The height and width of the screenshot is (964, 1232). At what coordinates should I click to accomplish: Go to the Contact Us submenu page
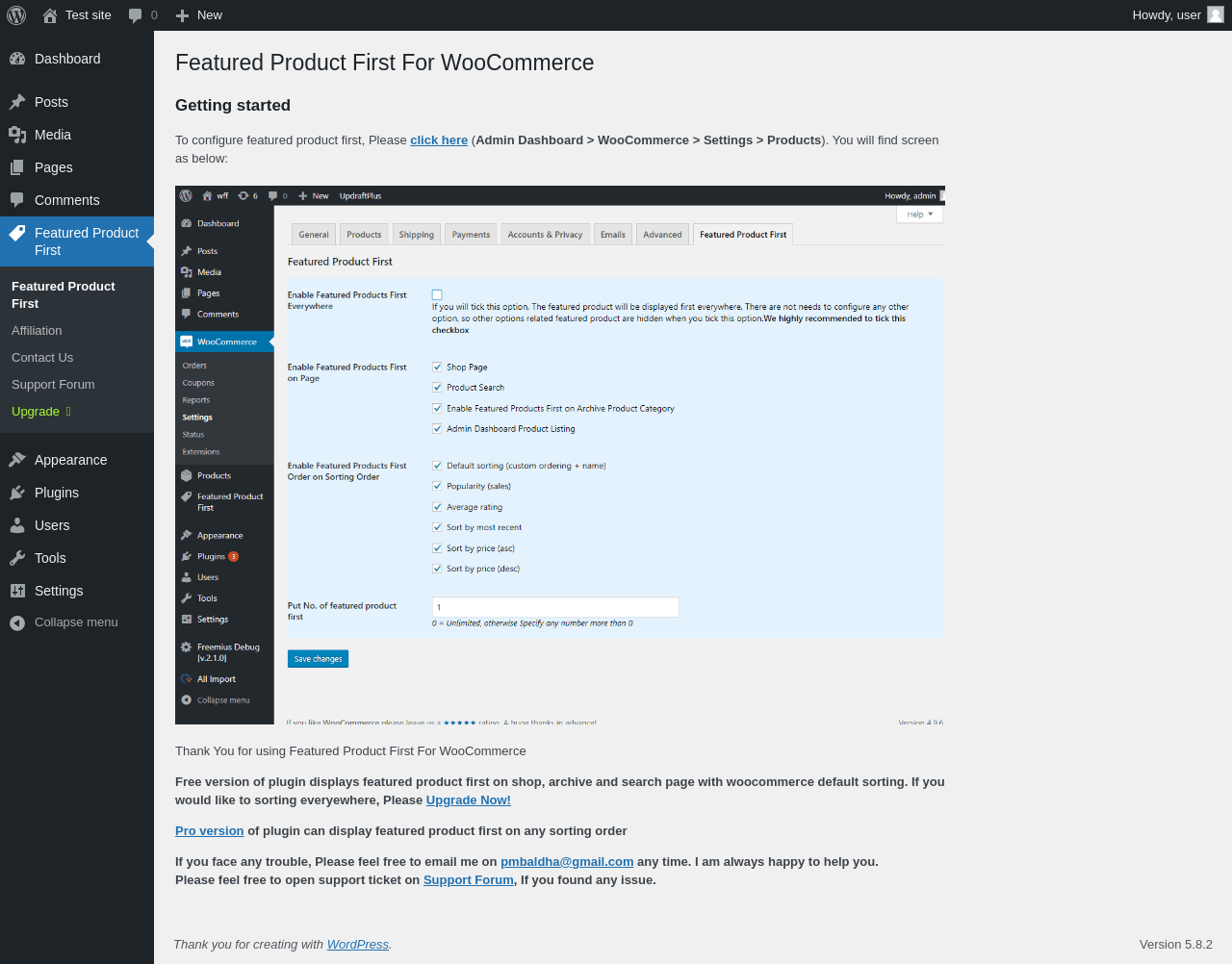coord(42,357)
